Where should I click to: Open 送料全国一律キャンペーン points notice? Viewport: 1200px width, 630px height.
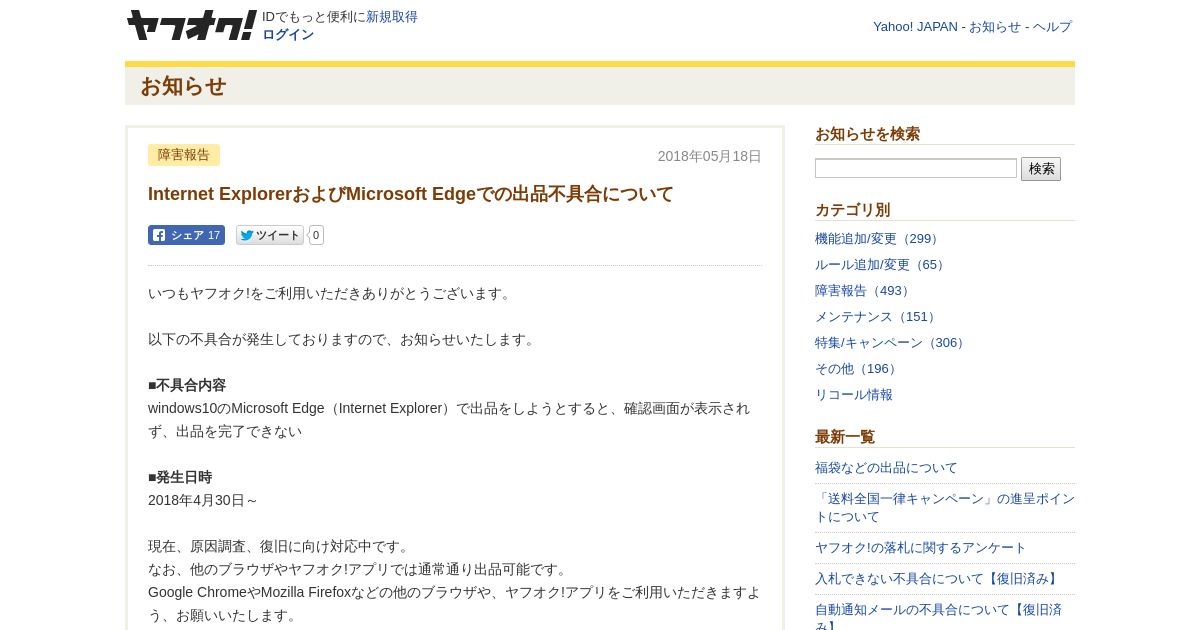point(945,508)
